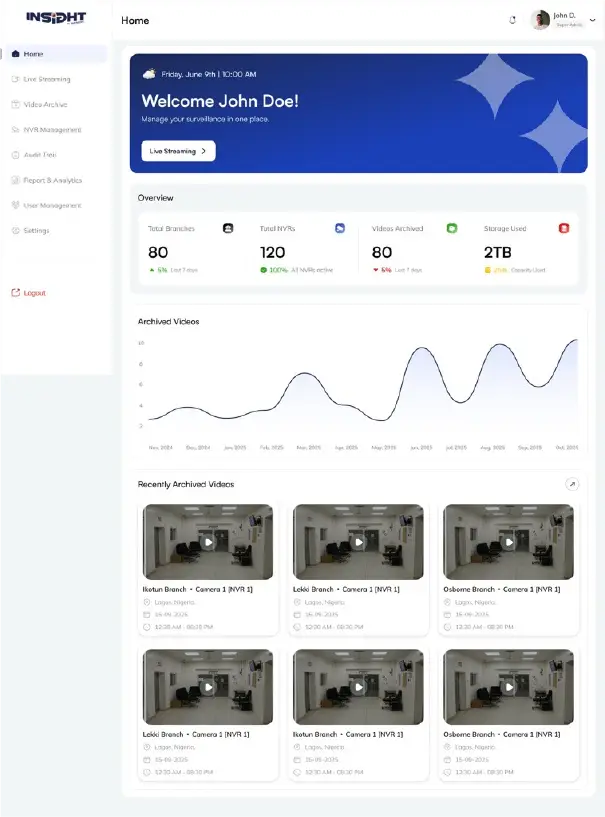
Task: Click the Welcome John Doe! heading
Action: [x=220, y=101]
